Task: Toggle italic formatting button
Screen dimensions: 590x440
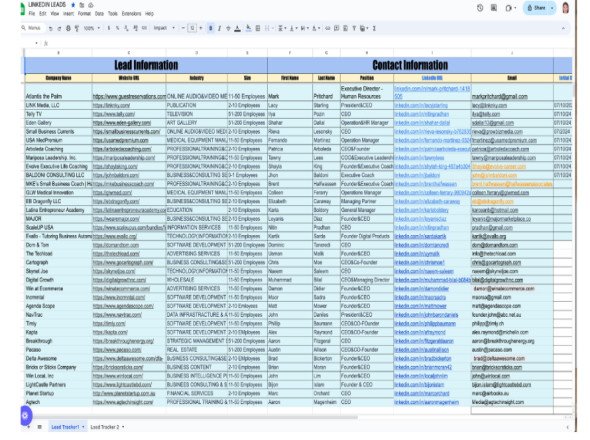Action: point(219,28)
